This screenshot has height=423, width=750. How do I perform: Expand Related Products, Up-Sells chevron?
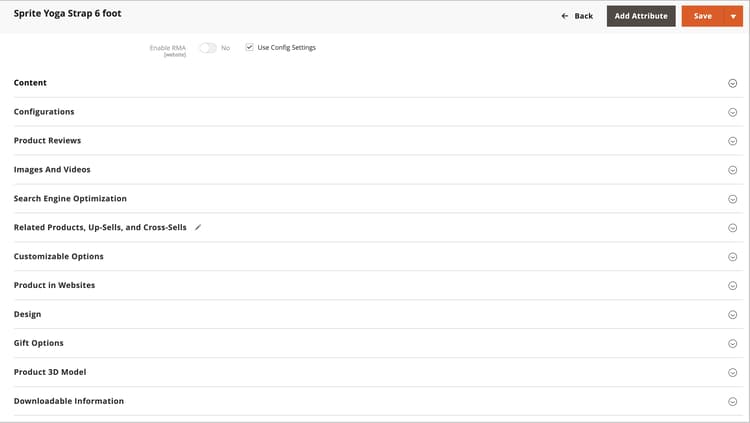pyautogui.click(x=732, y=228)
